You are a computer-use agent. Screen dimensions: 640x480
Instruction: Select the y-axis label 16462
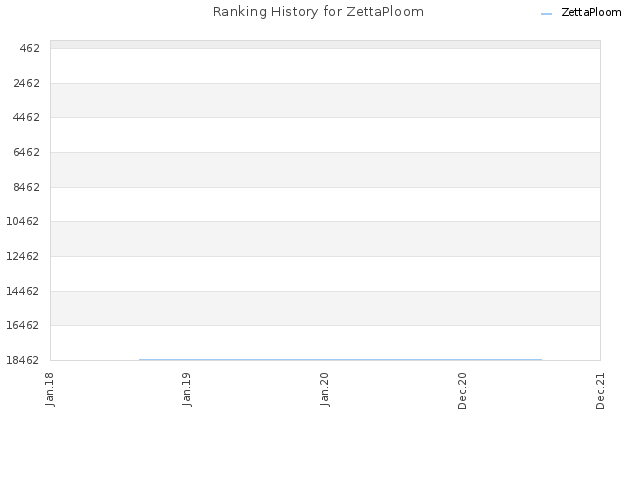(x=23, y=325)
